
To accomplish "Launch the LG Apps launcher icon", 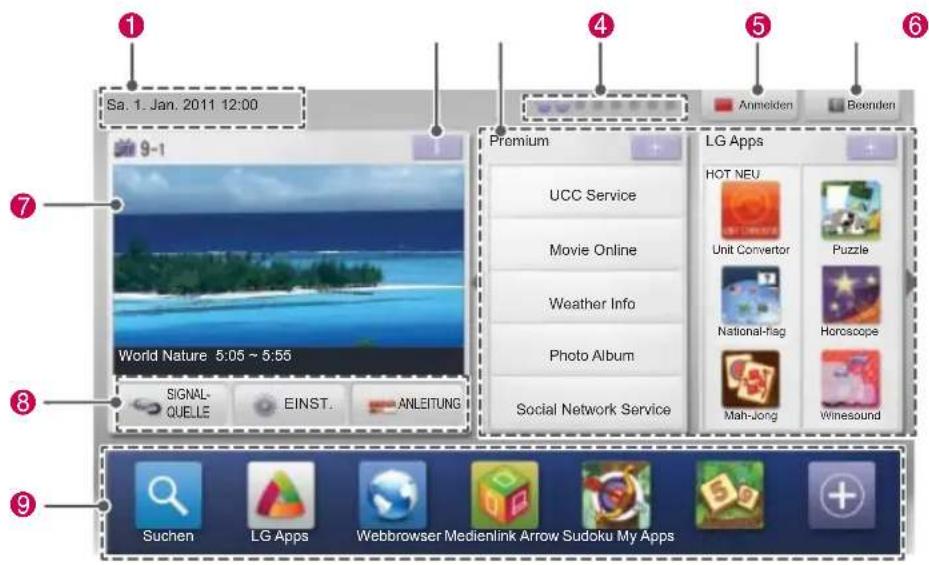I will click(x=280, y=495).
